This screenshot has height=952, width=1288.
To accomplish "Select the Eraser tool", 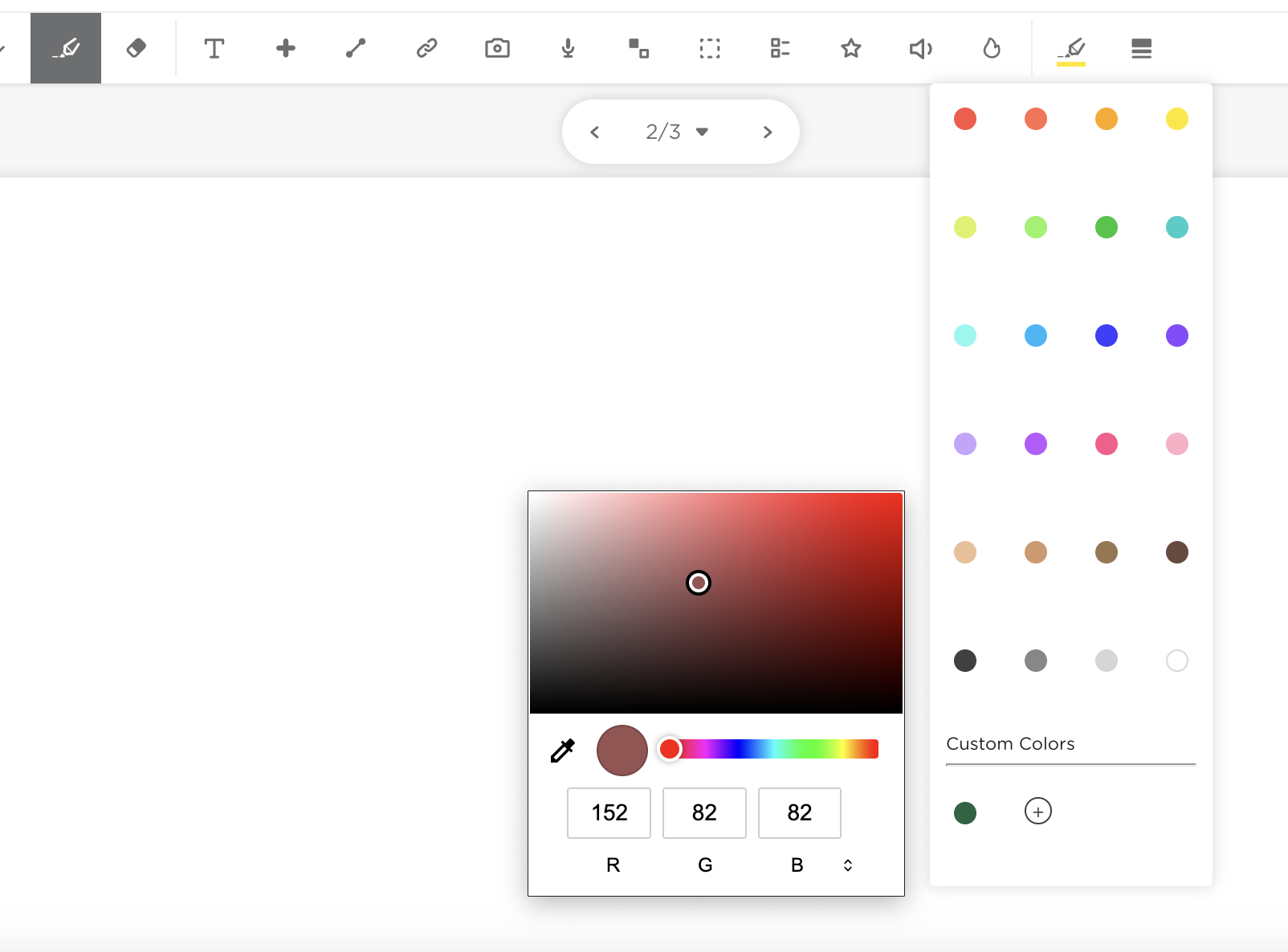I will click(x=137, y=48).
